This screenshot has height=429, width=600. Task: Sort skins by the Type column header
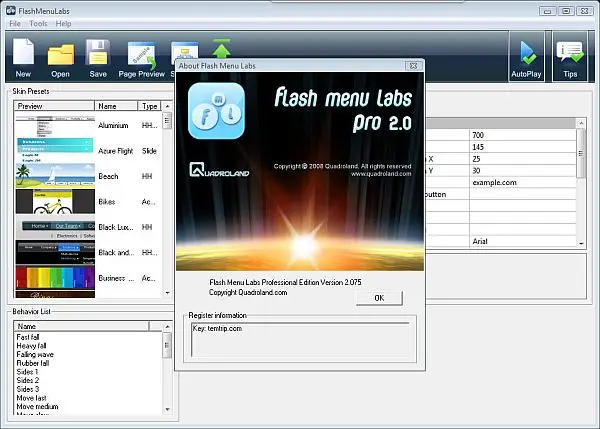point(150,106)
